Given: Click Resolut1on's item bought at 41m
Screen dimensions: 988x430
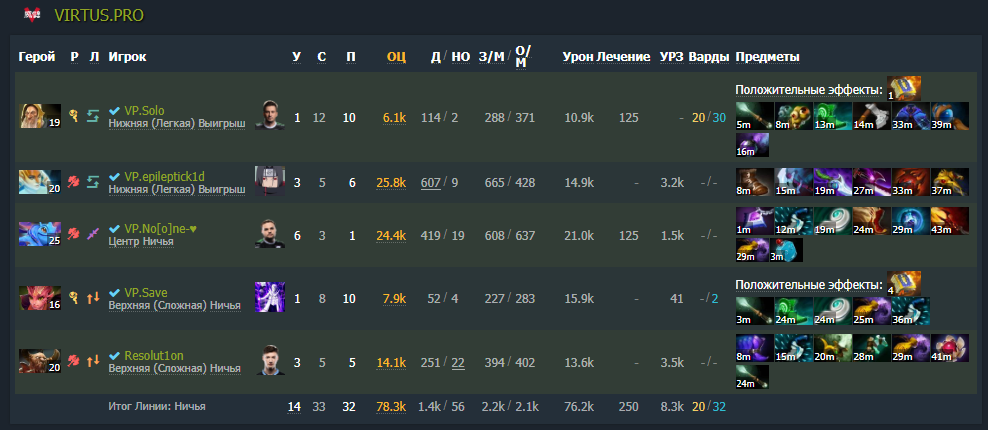Looking at the screenshot, I should (948, 348).
